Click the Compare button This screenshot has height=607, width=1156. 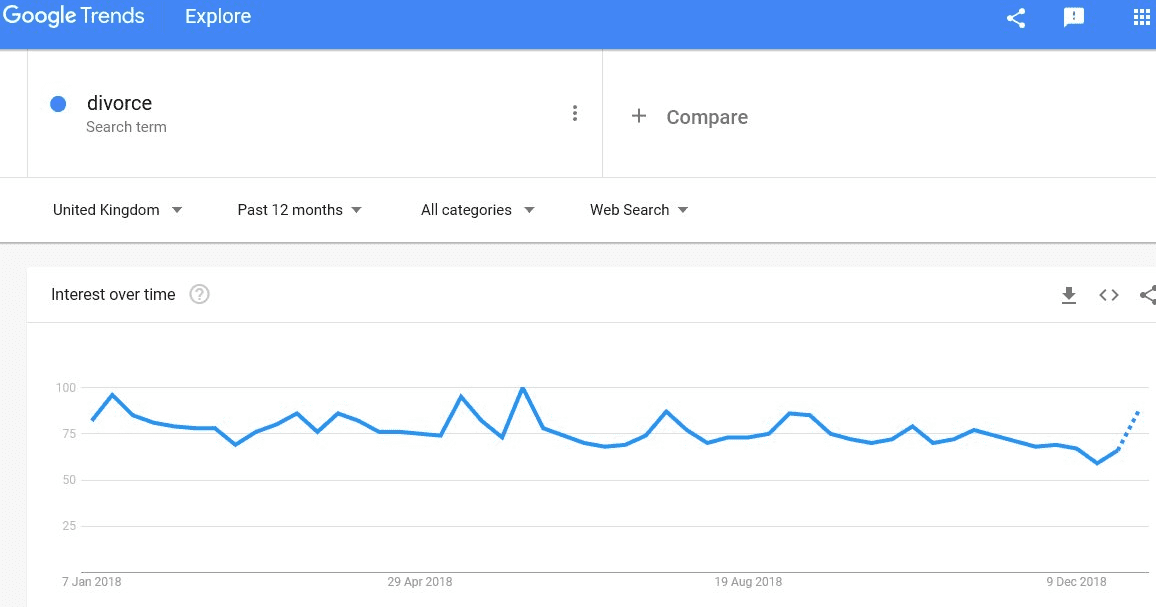(707, 117)
